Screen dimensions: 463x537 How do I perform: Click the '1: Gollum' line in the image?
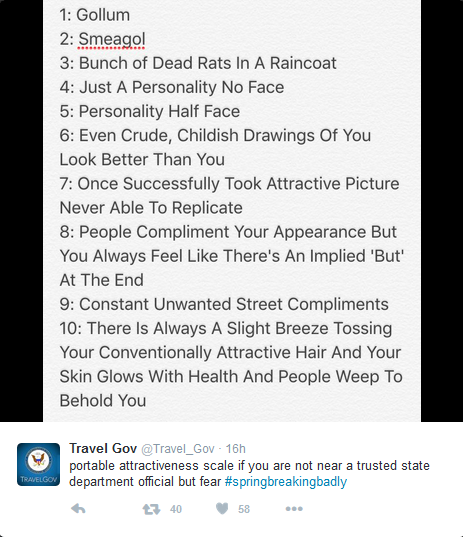(x=95, y=15)
